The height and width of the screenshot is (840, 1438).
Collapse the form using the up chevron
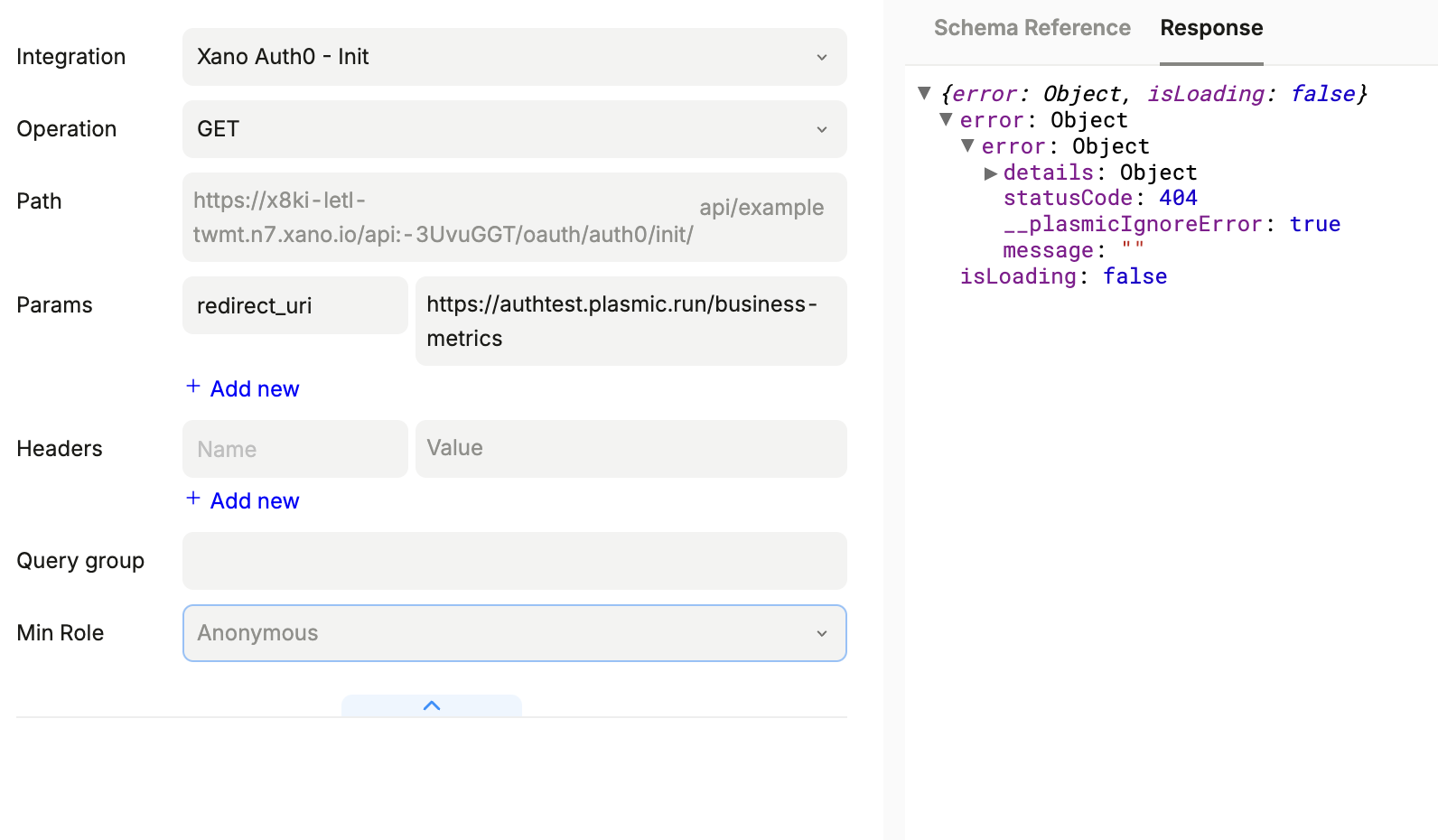tap(432, 705)
